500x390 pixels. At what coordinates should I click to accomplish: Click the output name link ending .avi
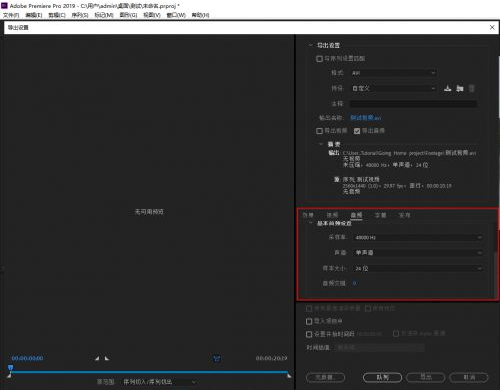366,118
